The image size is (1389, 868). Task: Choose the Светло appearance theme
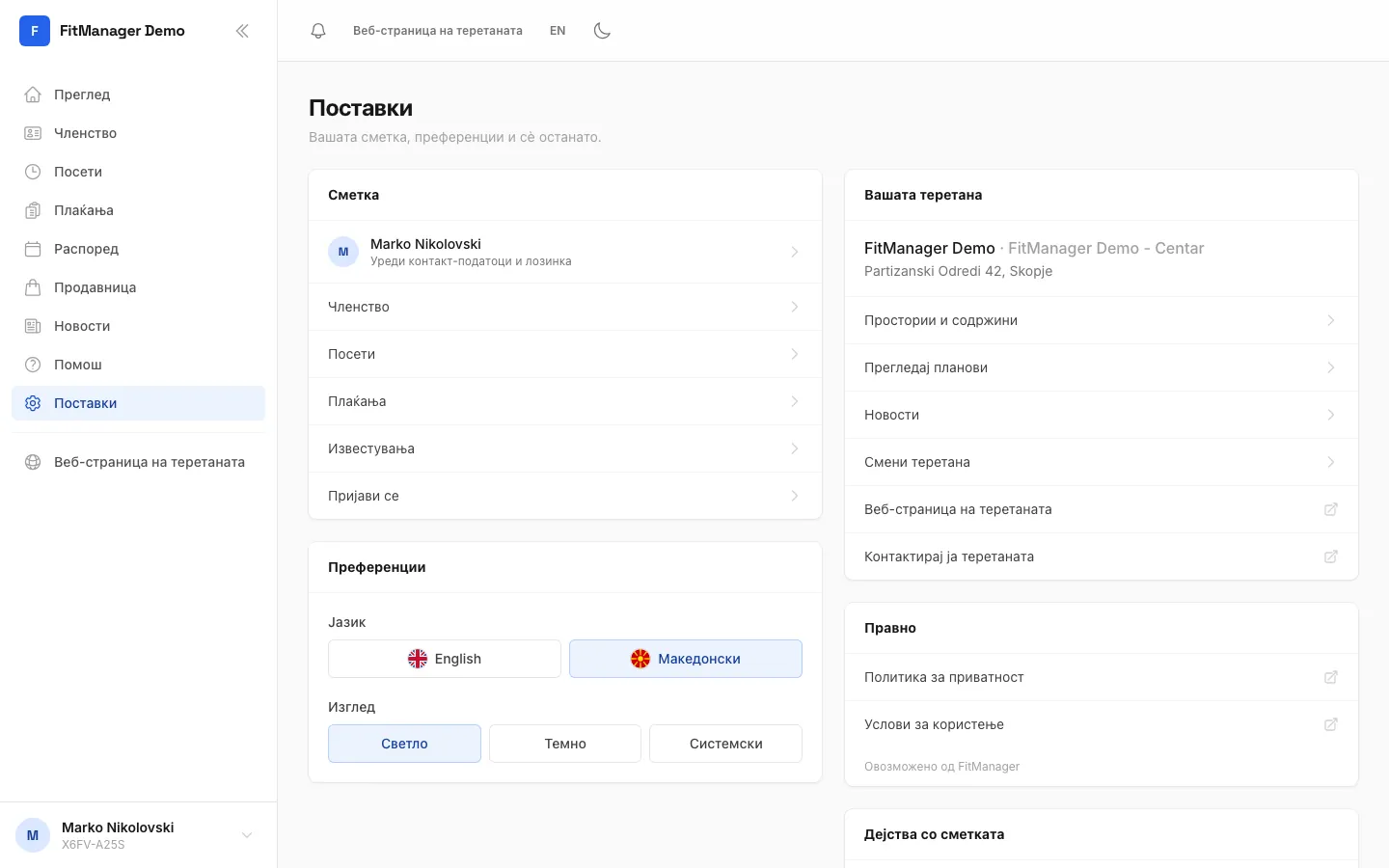point(404,744)
